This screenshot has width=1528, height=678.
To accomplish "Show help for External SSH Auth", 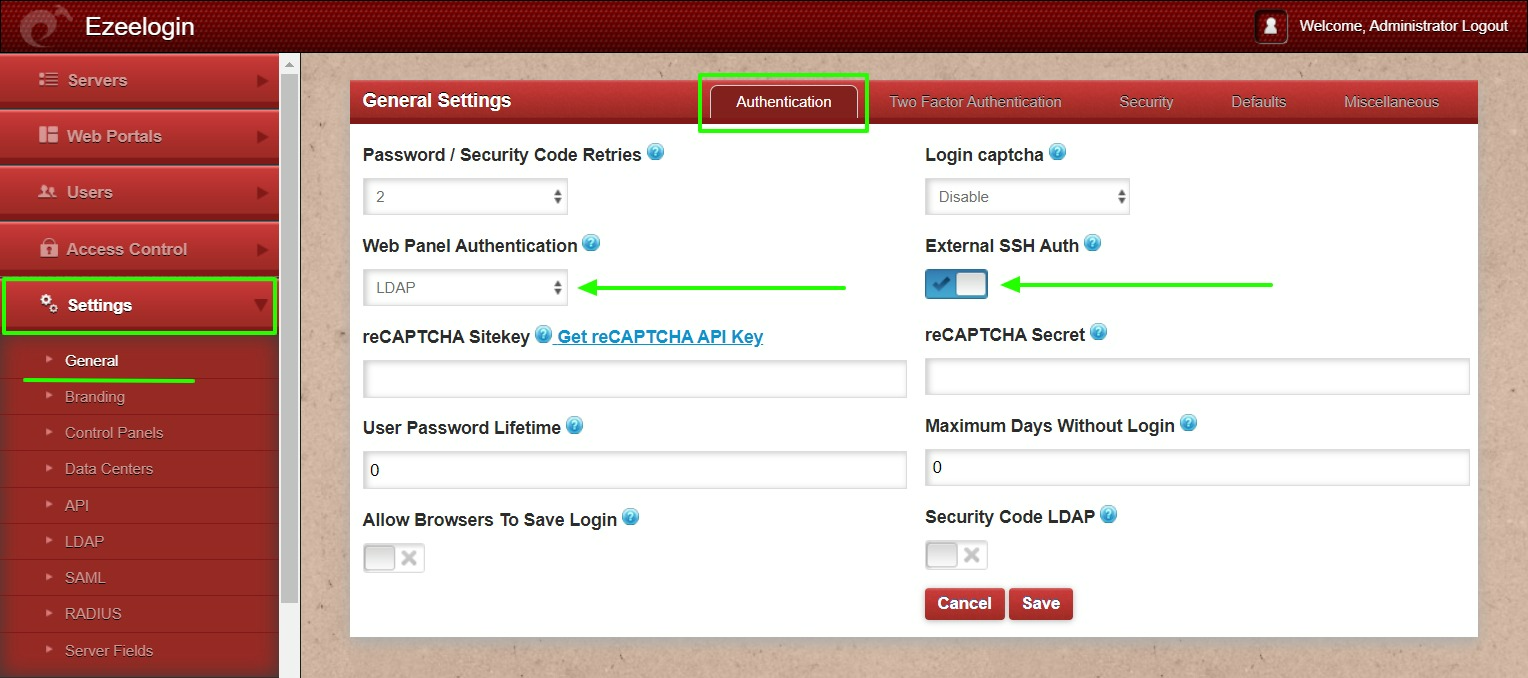I will (x=1092, y=243).
